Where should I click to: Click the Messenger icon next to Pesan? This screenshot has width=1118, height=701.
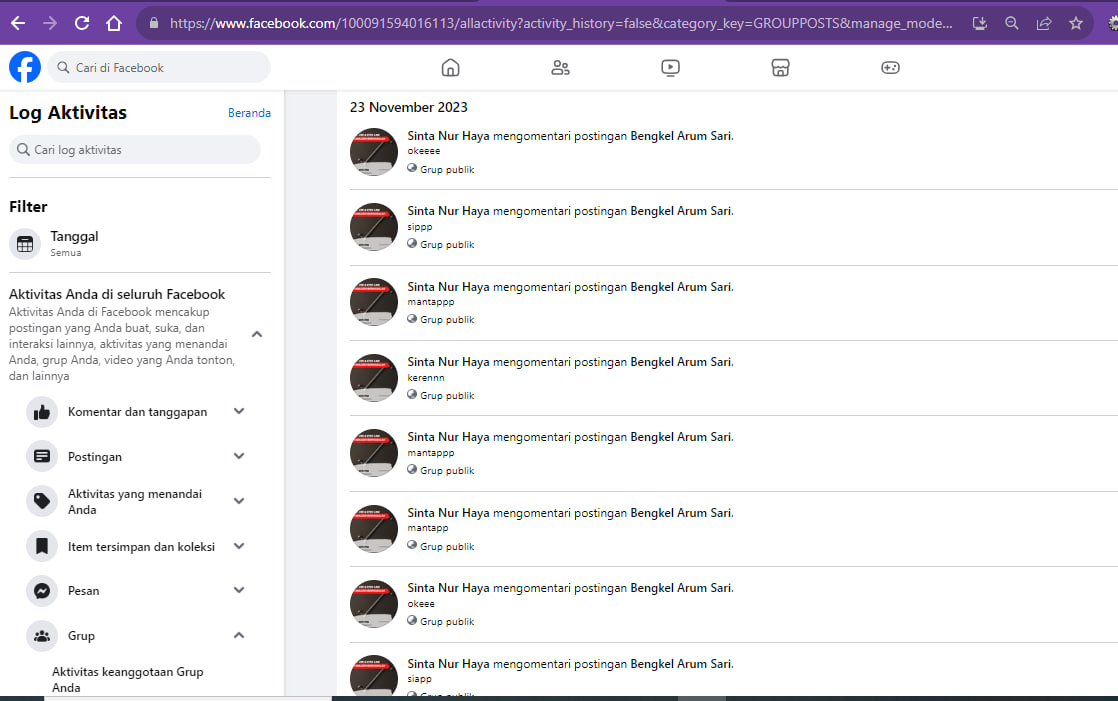pyautogui.click(x=42, y=591)
